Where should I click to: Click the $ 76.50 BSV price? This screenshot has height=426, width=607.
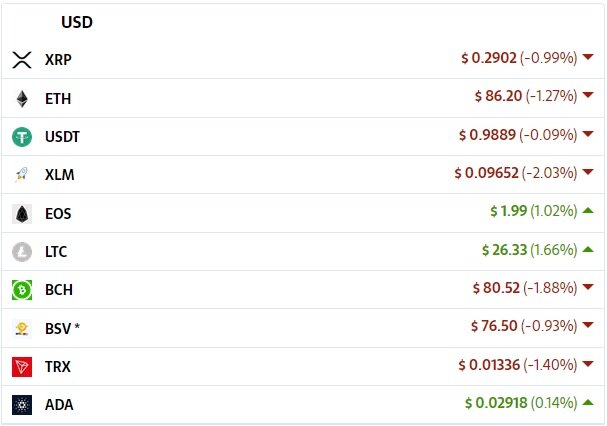click(494, 326)
